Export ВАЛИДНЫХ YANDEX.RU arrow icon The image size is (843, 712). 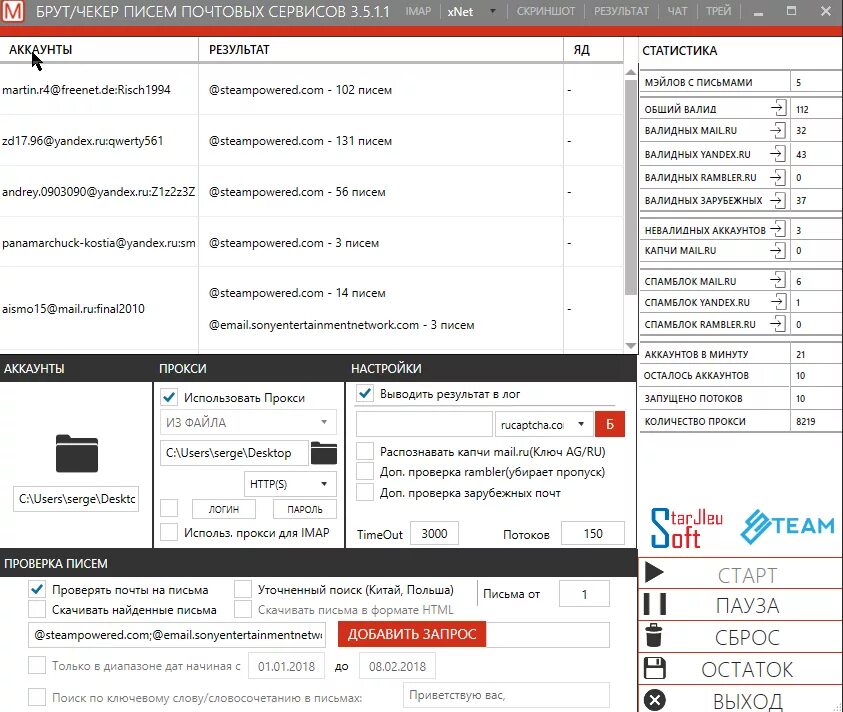click(x=778, y=154)
